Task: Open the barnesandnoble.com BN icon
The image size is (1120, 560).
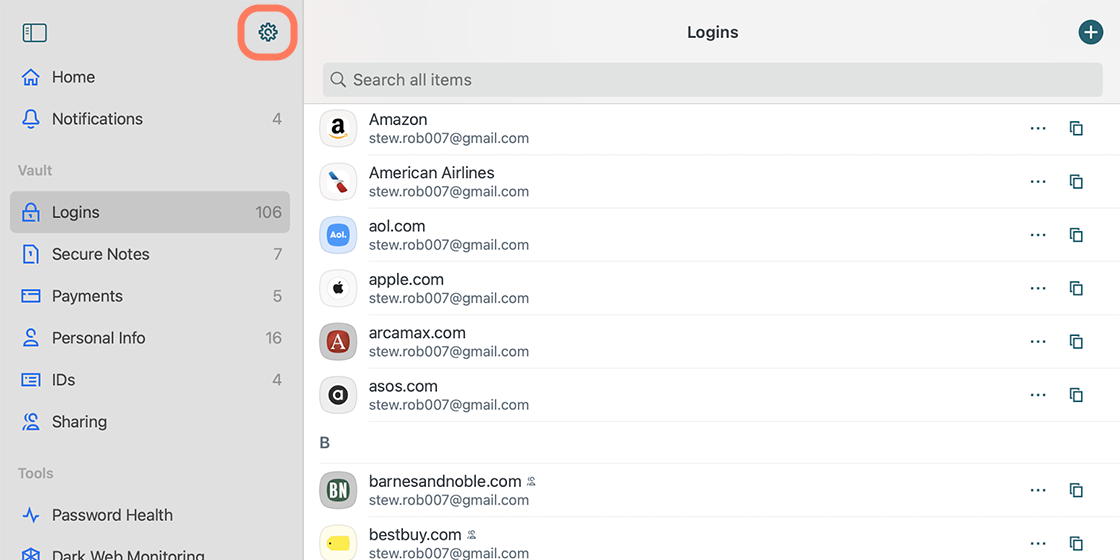Action: pyautogui.click(x=338, y=490)
